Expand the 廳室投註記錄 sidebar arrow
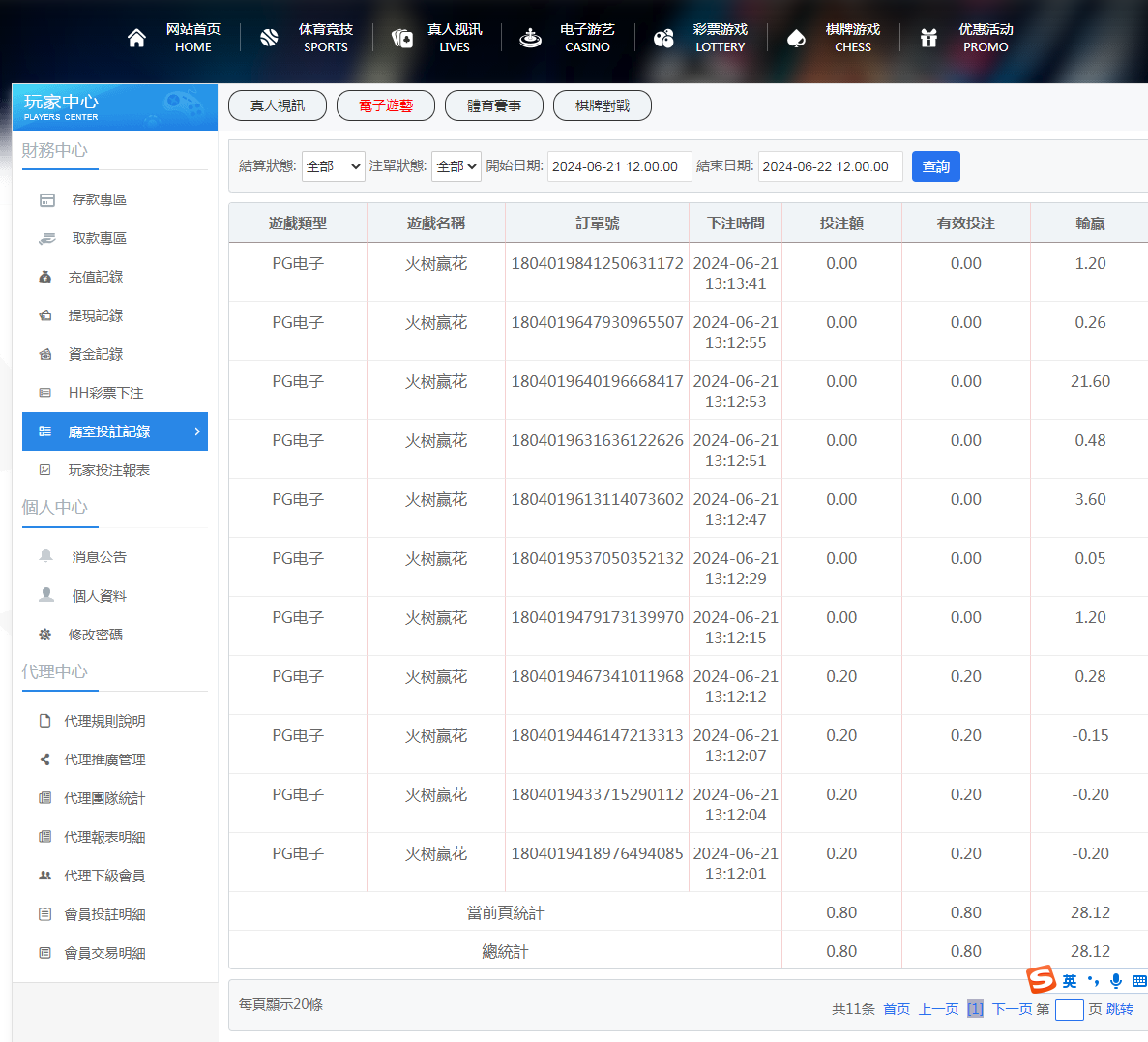 click(197, 432)
